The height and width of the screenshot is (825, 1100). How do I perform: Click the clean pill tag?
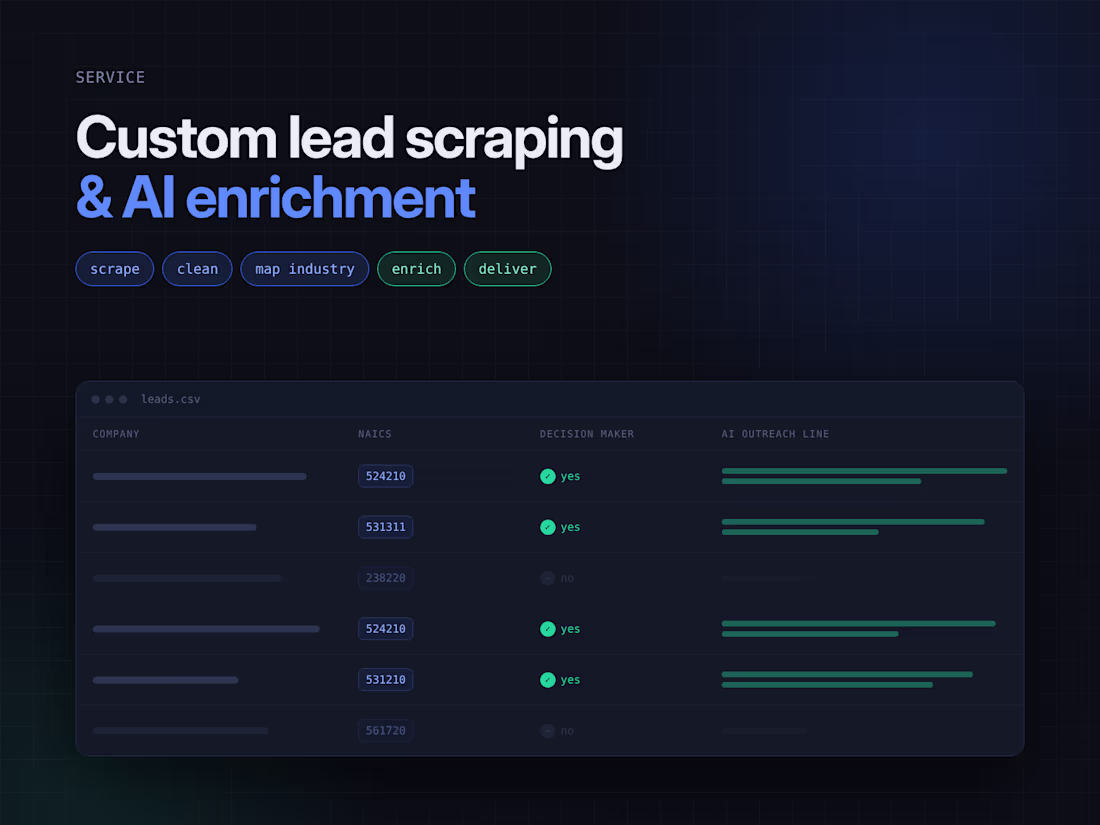point(197,269)
